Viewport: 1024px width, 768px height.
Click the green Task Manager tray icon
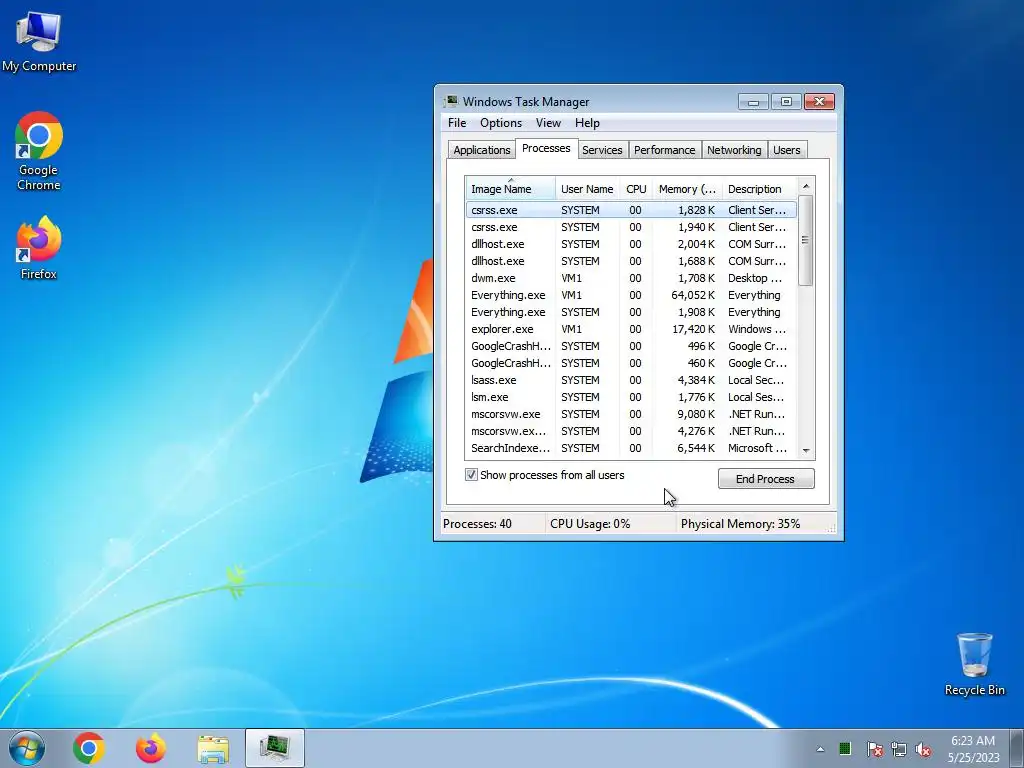coord(844,748)
